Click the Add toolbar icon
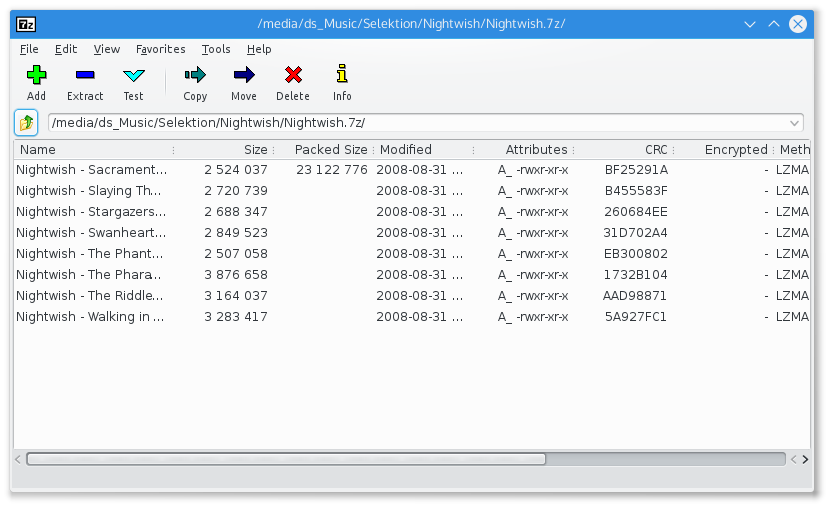The image size is (830, 508). click(x=37, y=75)
